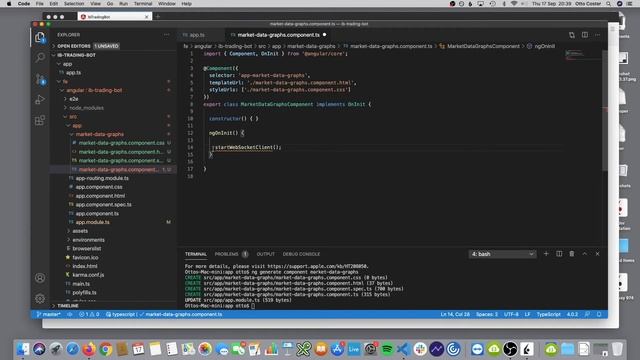The width and height of the screenshot is (640, 360).
Task: Launch Firefox from the Dock
Action: [89, 349]
